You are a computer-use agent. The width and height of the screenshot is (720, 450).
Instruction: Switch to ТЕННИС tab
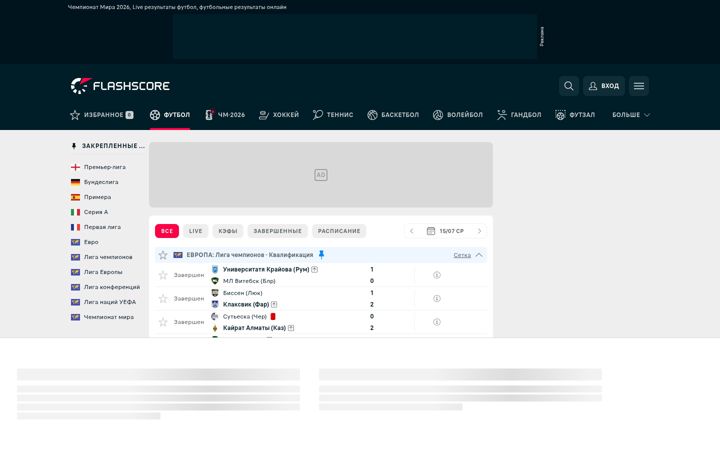pyautogui.click(x=333, y=115)
